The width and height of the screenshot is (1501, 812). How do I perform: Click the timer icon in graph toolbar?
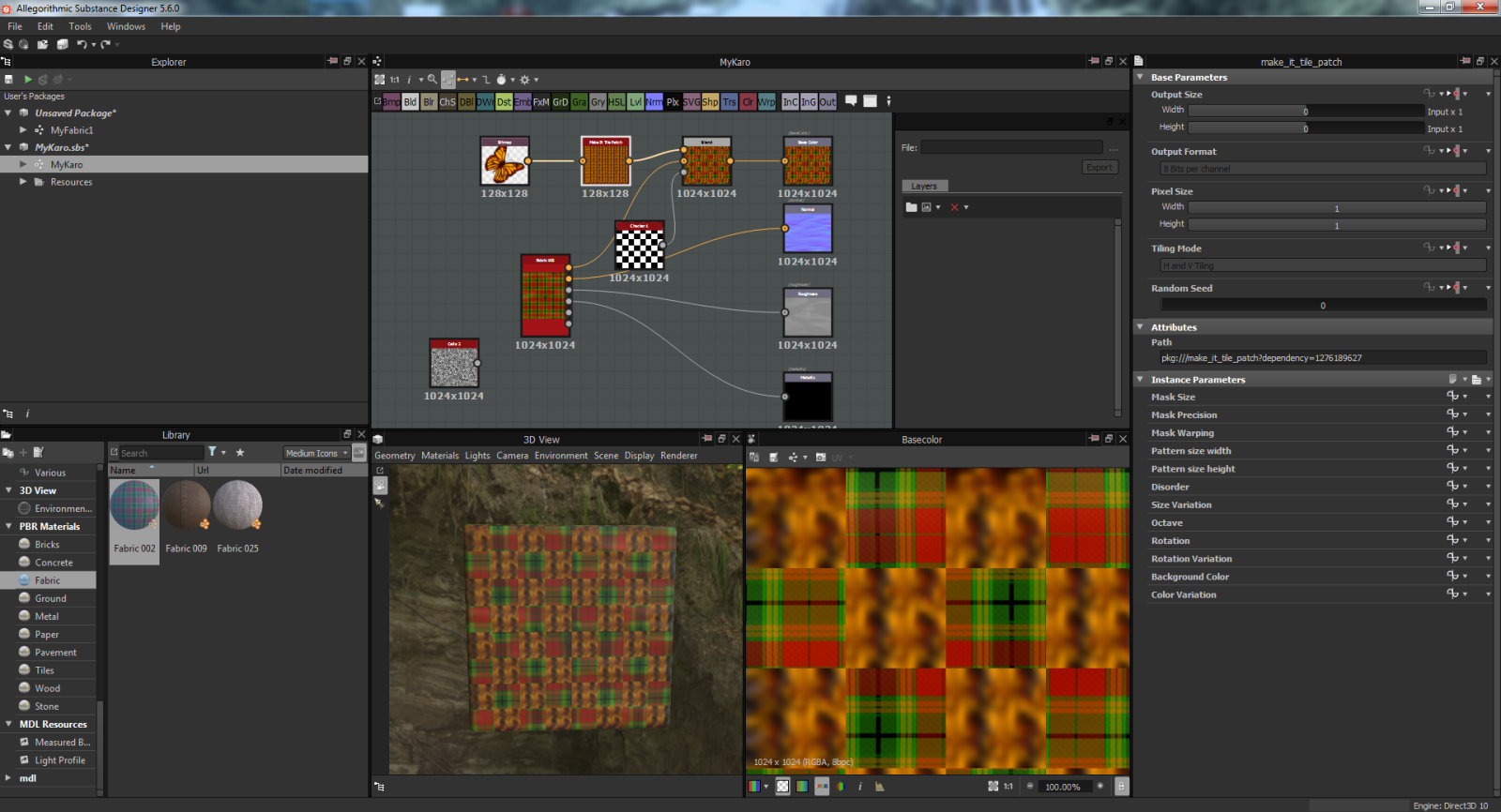click(501, 80)
